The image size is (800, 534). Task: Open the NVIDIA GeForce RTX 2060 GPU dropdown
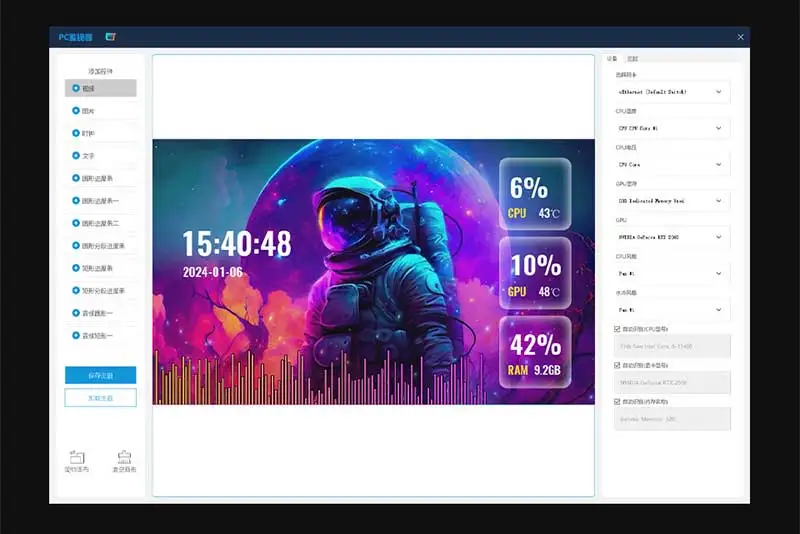pos(672,237)
